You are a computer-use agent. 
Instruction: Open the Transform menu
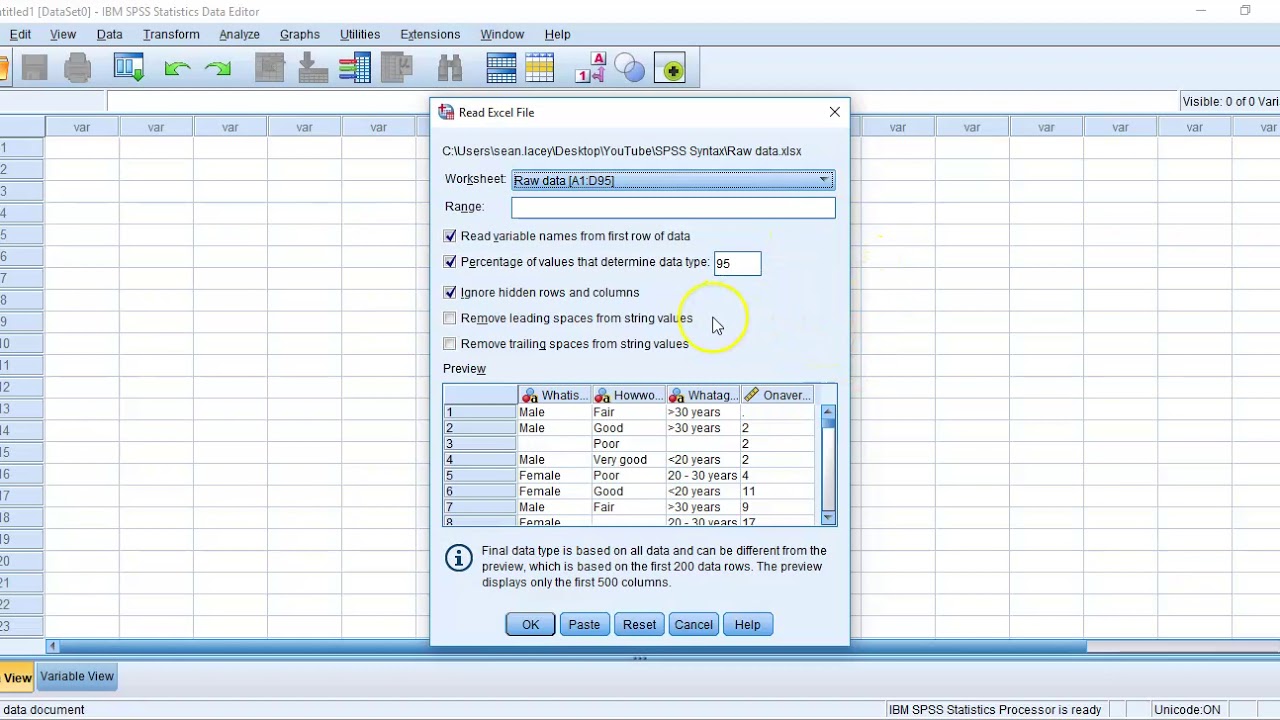pyautogui.click(x=171, y=34)
